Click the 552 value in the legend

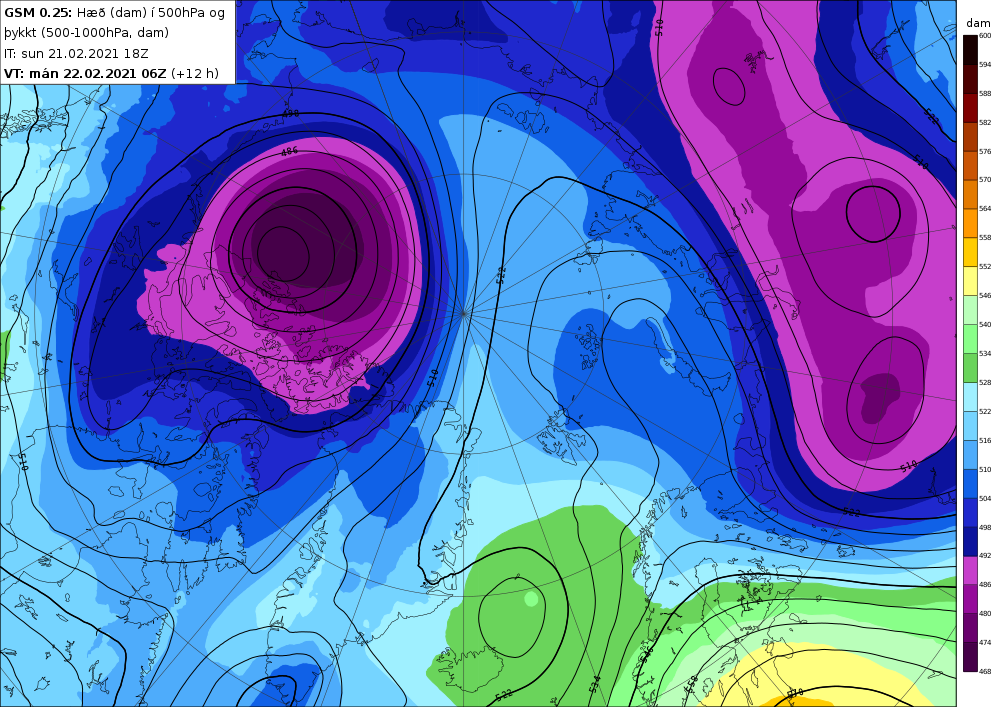click(985, 266)
